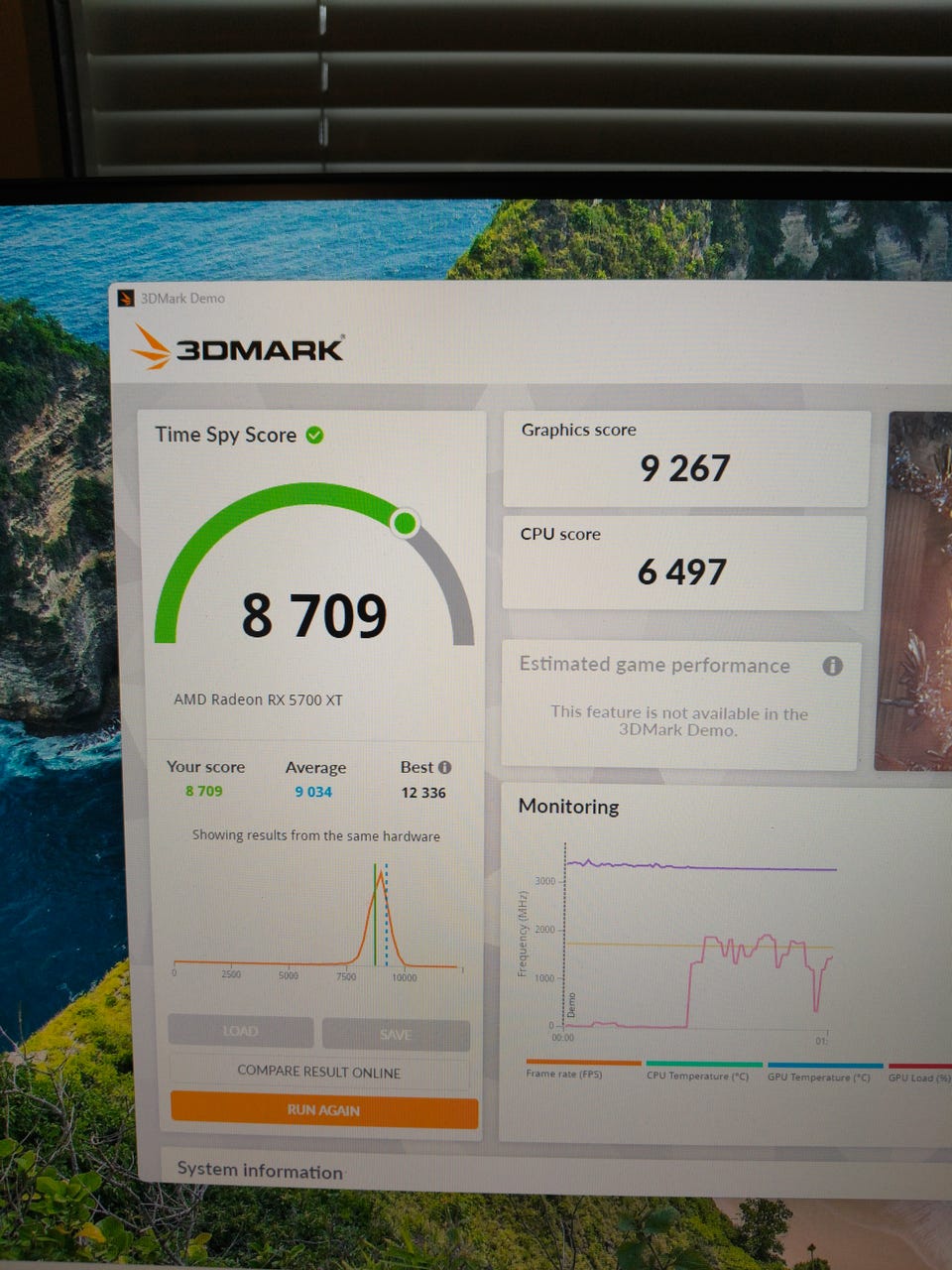Viewport: 952px width, 1270px height.
Task: Click the SAVE button
Action: pos(396,1034)
